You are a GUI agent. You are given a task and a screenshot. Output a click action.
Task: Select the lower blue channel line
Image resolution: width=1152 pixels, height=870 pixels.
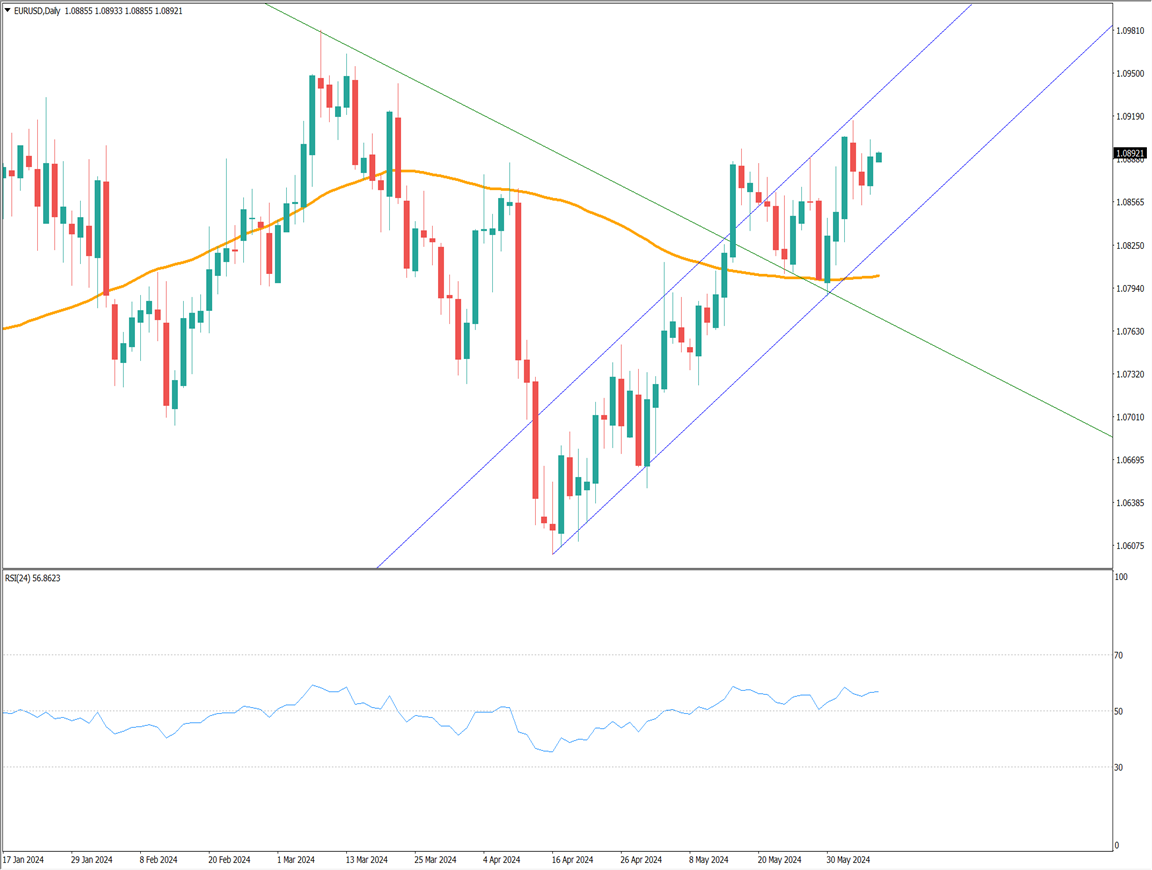click(x=1000, y=120)
